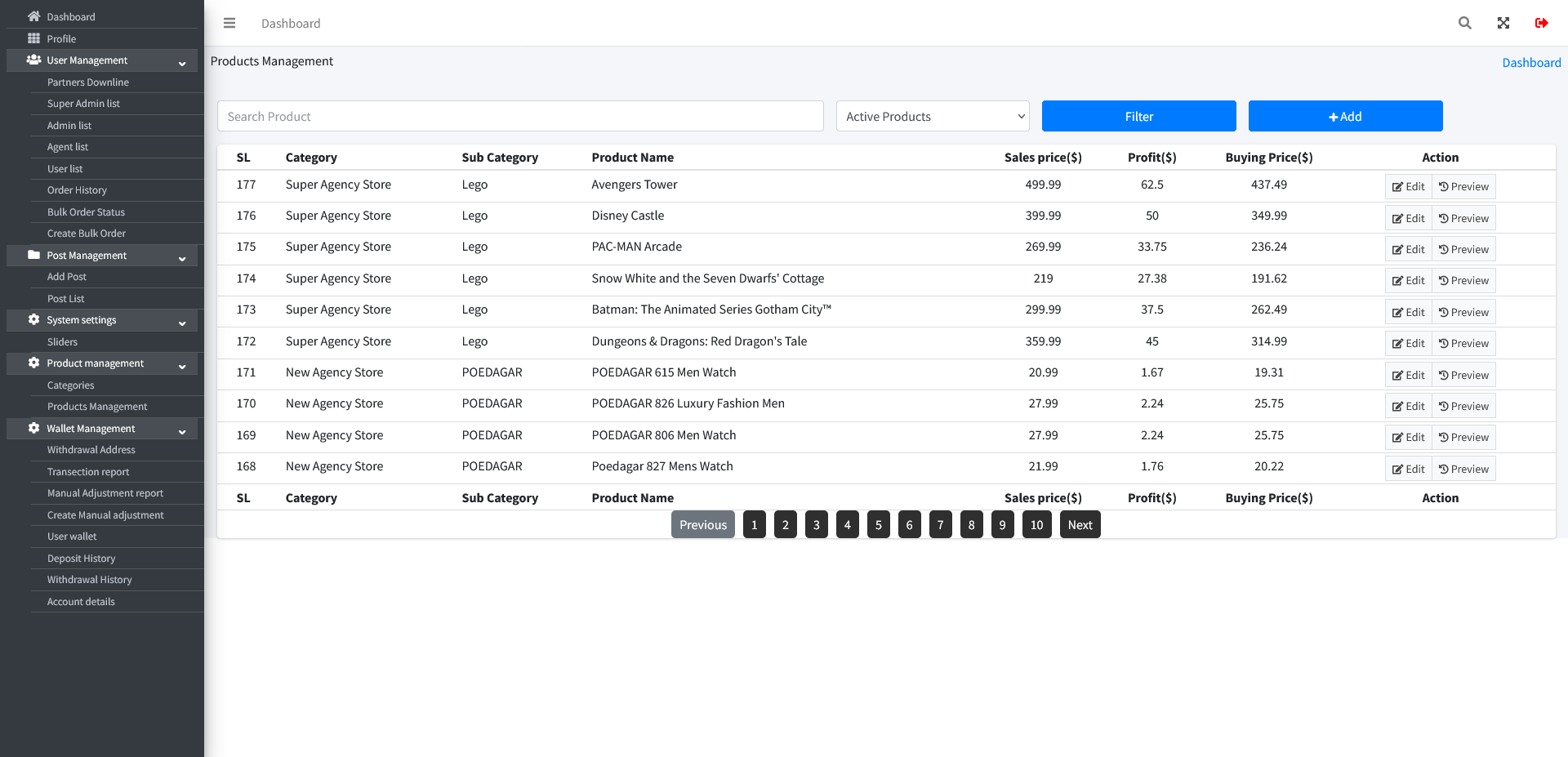1568x757 pixels.
Task: Click the Add product button
Action: 1345,116
